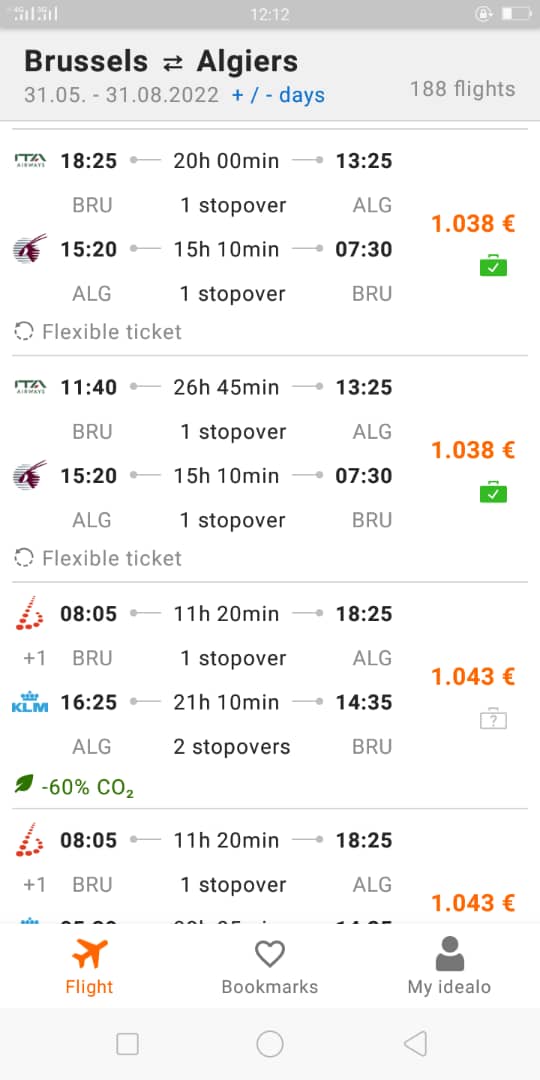
Task: Adjust dates via + / - days link
Action: [x=278, y=95]
